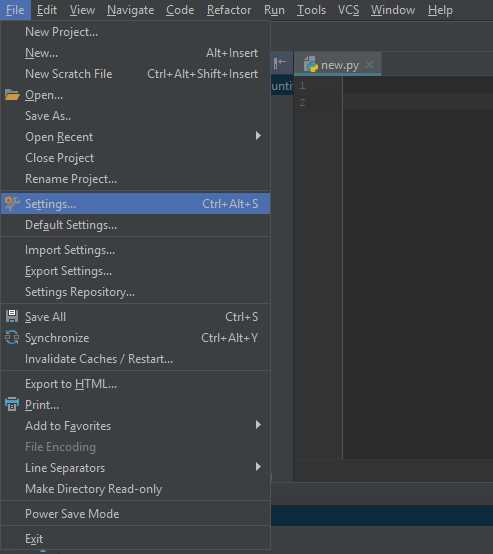
Task: Select the new.py editor tab
Action: point(338,65)
